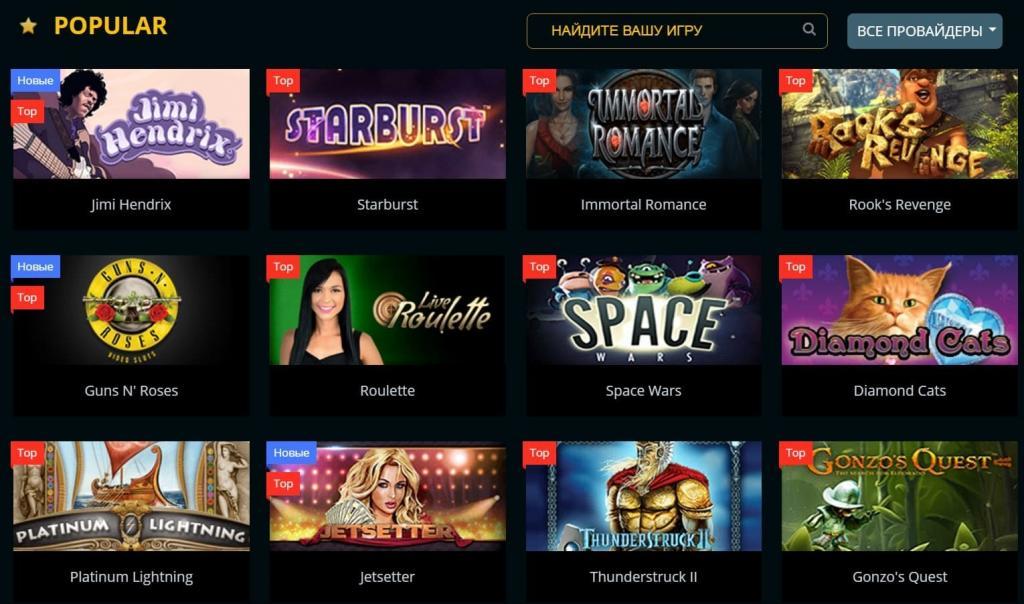Image resolution: width=1024 pixels, height=604 pixels.
Task: Click the Новые badge on Jetsetter
Action: pos(291,453)
